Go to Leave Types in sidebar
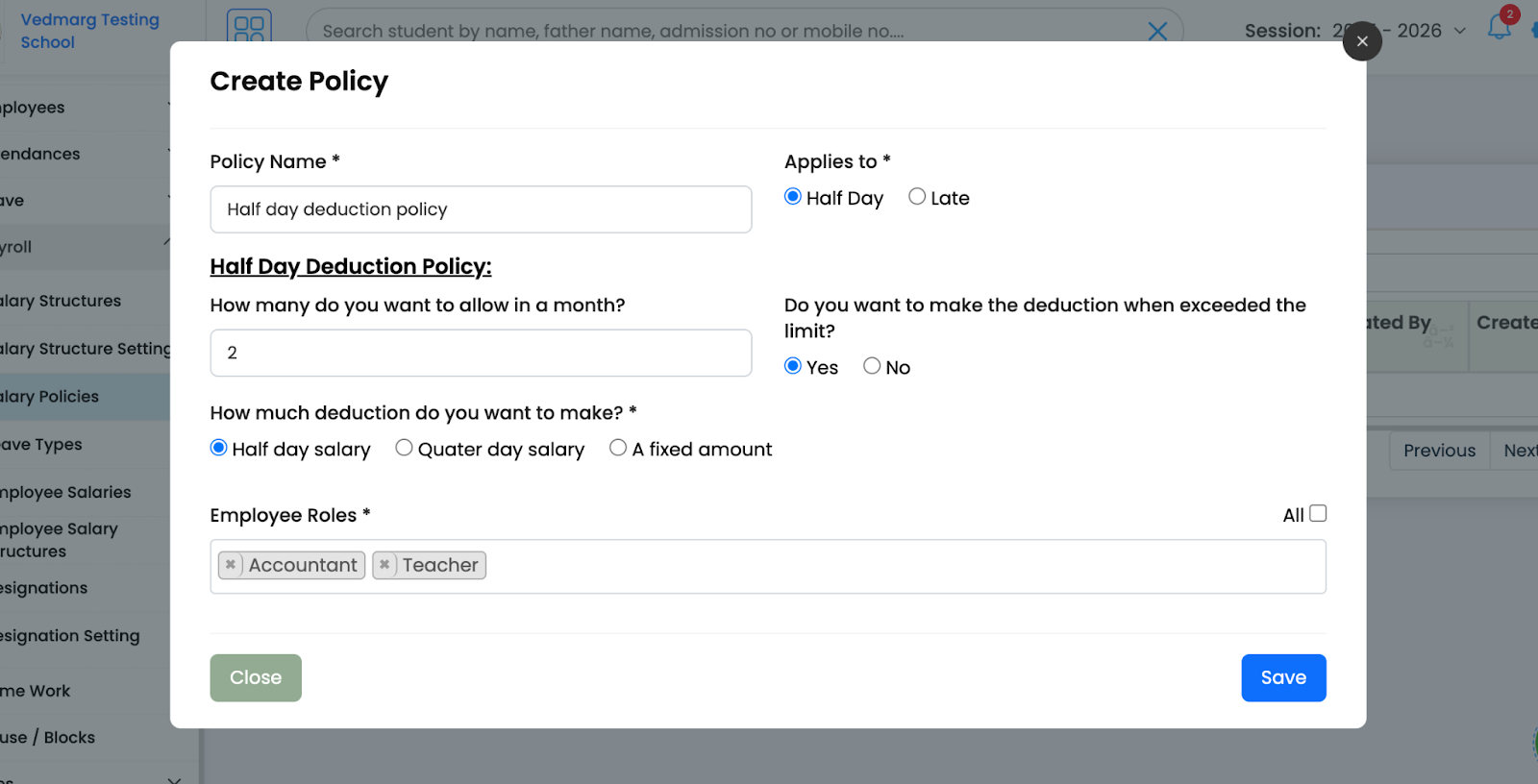 [x=43, y=444]
